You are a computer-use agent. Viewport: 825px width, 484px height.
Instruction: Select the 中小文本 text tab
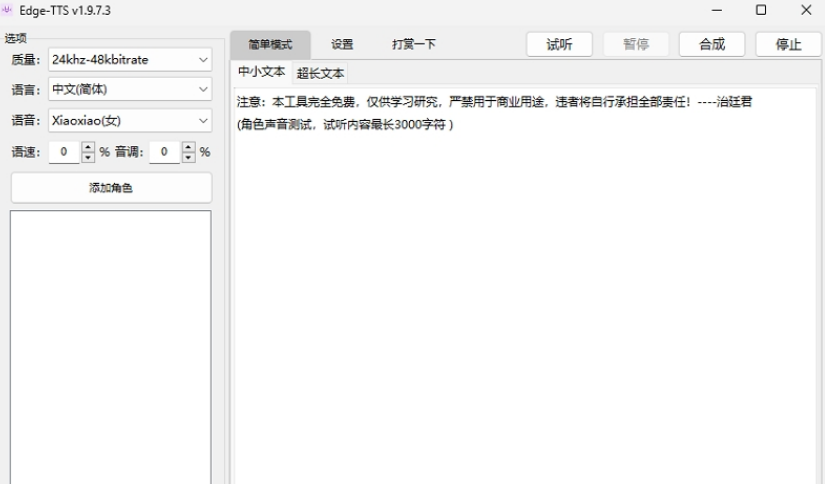pos(261,72)
